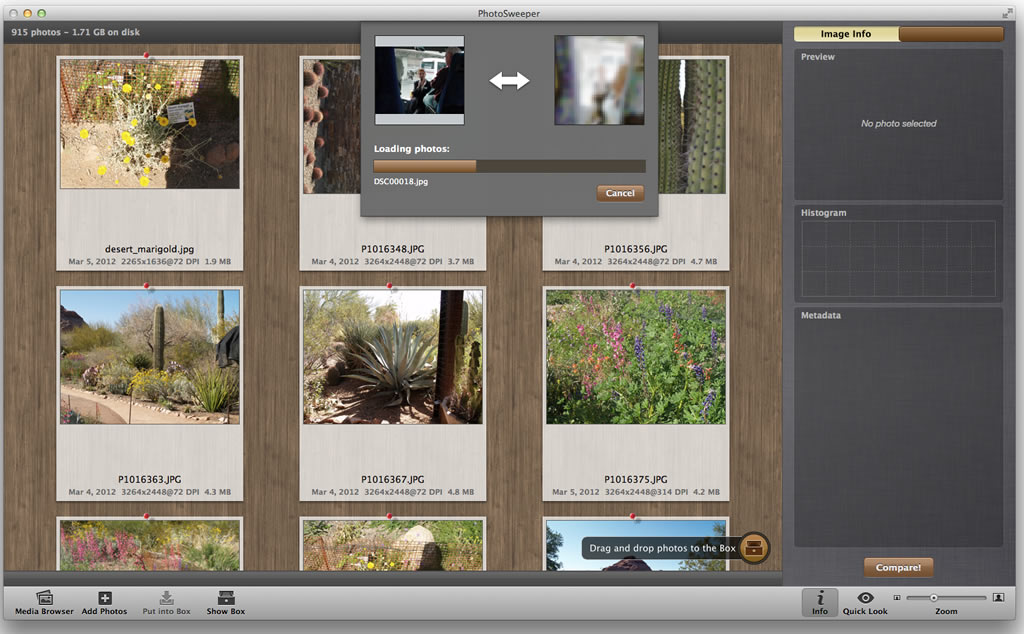Select the blank brown tab beside Image Info
Screen dimensions: 1024x634
pyautogui.click(x=951, y=34)
